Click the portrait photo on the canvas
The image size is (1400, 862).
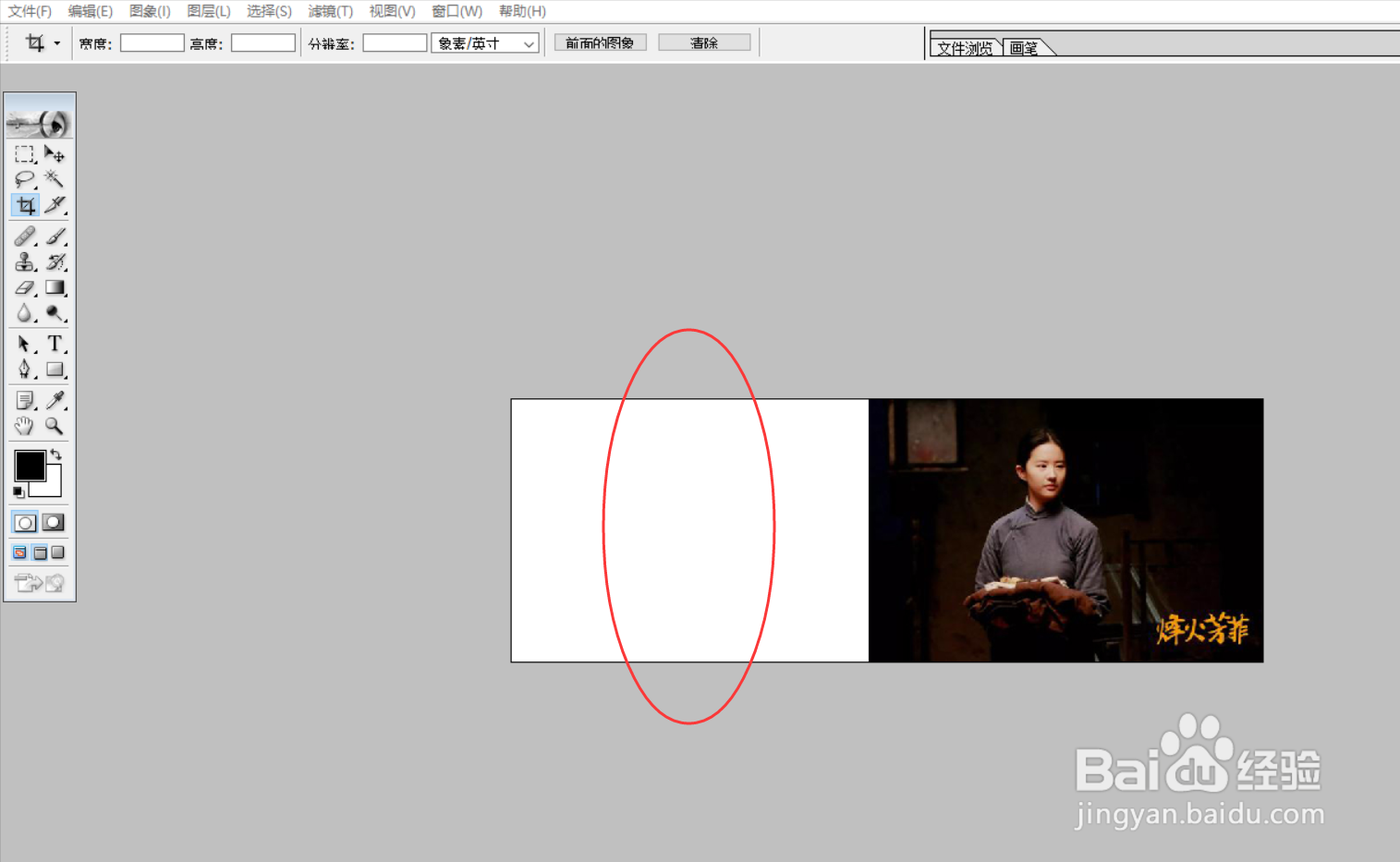1065,530
